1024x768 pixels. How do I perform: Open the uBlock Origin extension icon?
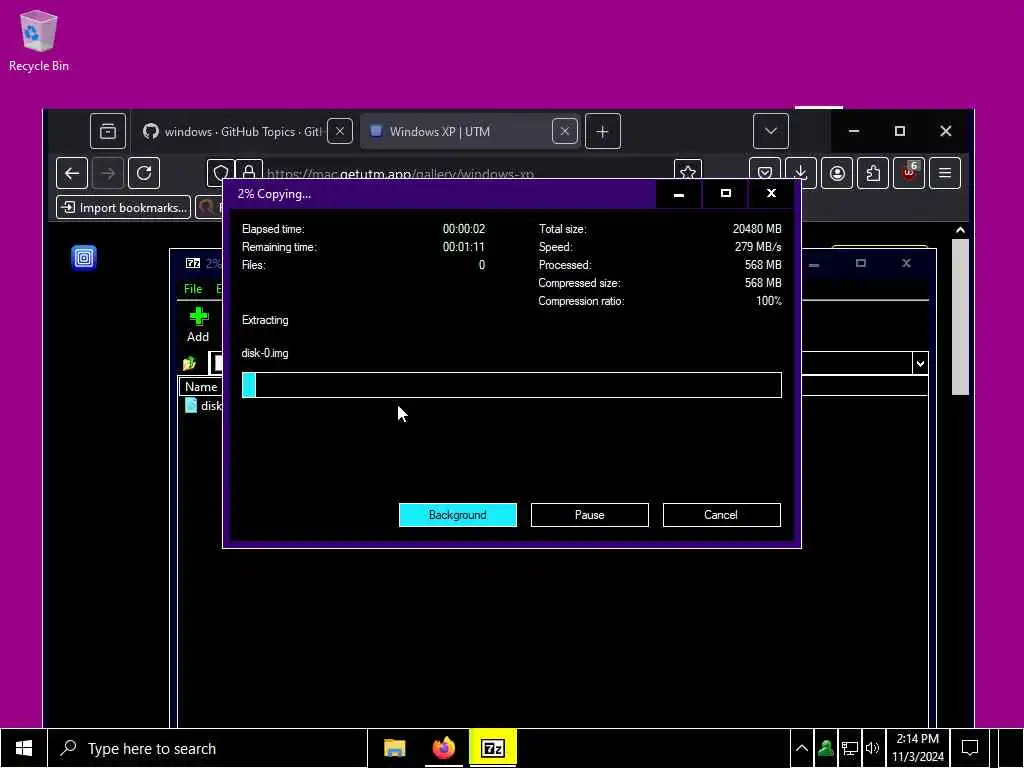909,173
